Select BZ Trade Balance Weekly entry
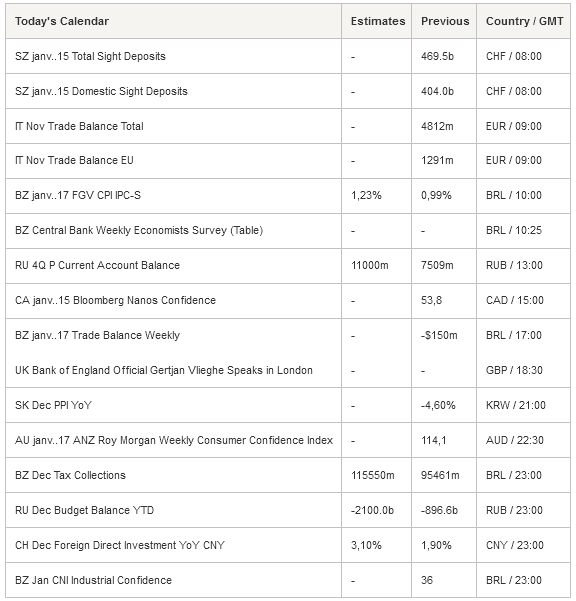This screenshot has height=601, width=576. [x=97, y=335]
